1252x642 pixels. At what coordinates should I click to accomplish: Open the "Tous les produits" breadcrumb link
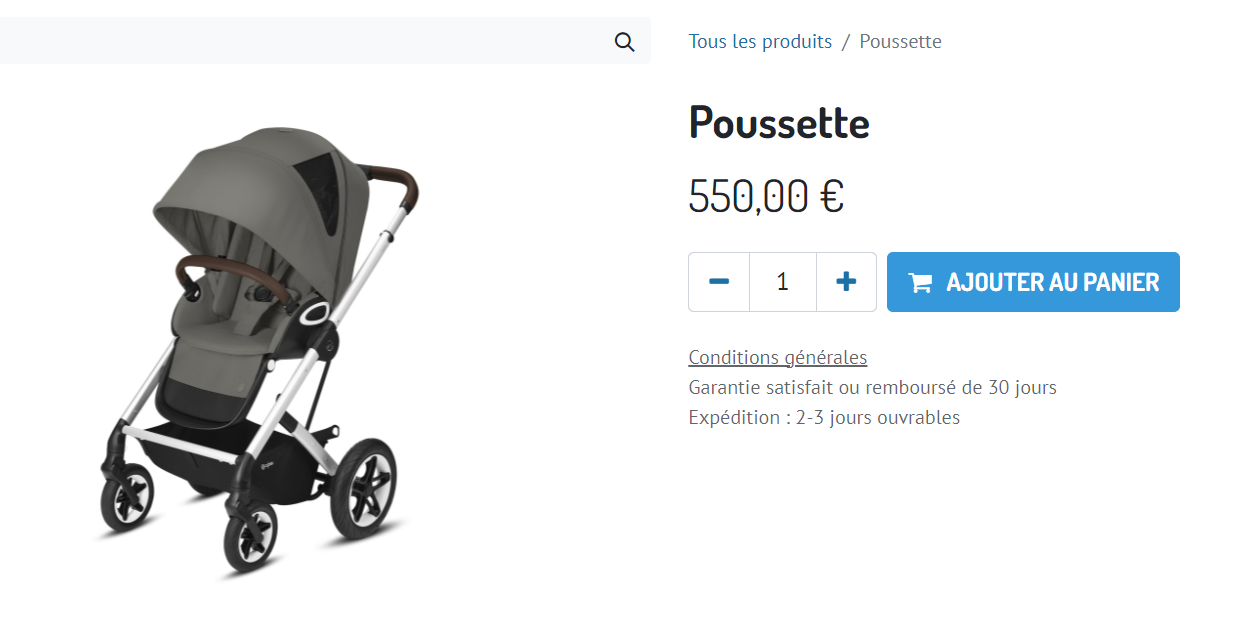pyautogui.click(x=760, y=41)
